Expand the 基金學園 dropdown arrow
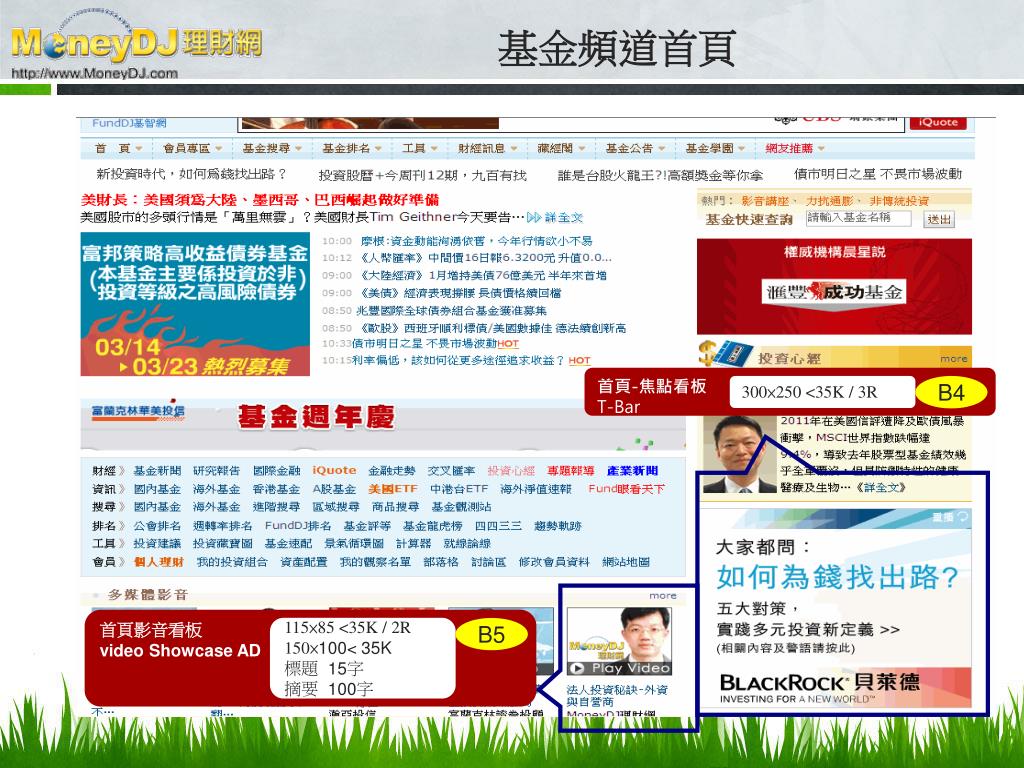1024x768 pixels. 741,149
